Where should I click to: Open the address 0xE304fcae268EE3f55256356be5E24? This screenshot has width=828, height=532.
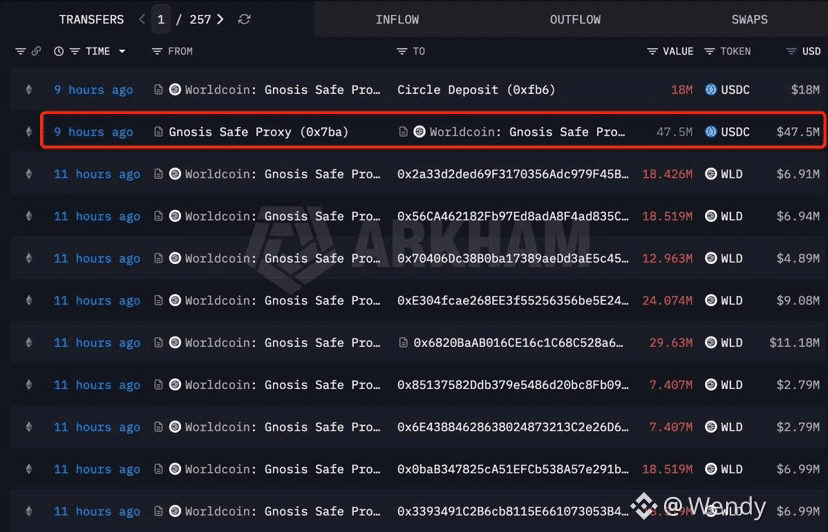pyautogui.click(x=513, y=301)
